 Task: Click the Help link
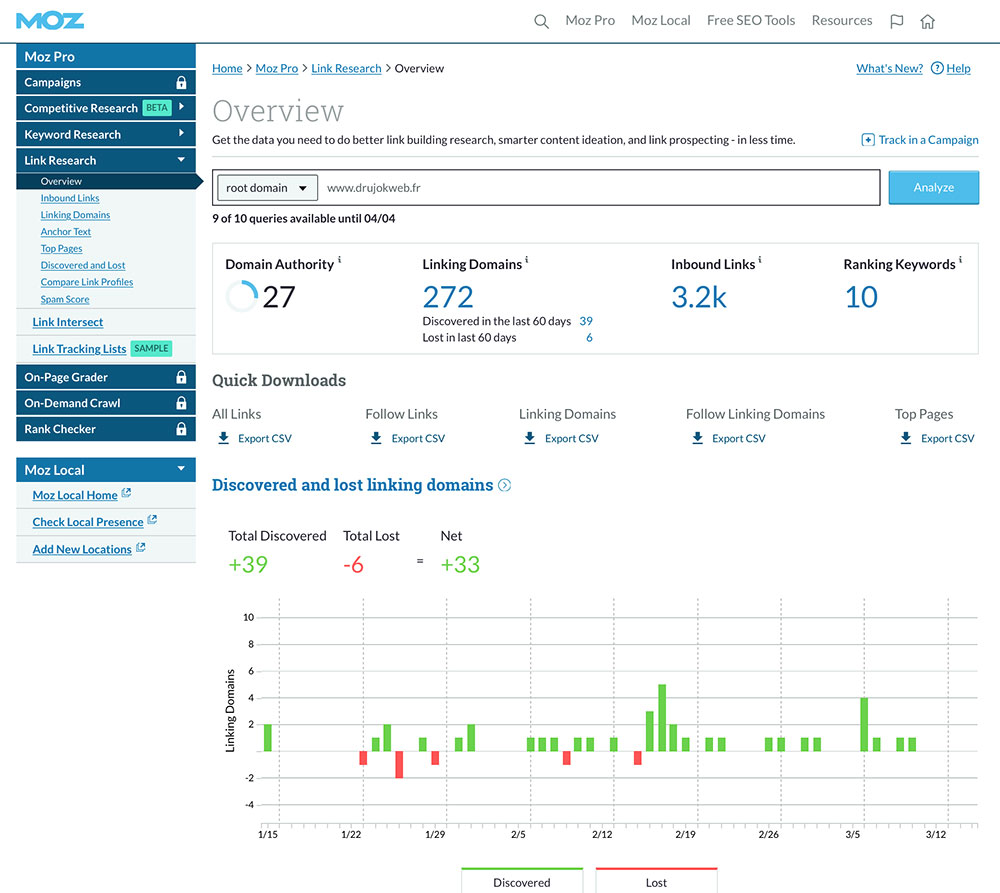(x=959, y=68)
